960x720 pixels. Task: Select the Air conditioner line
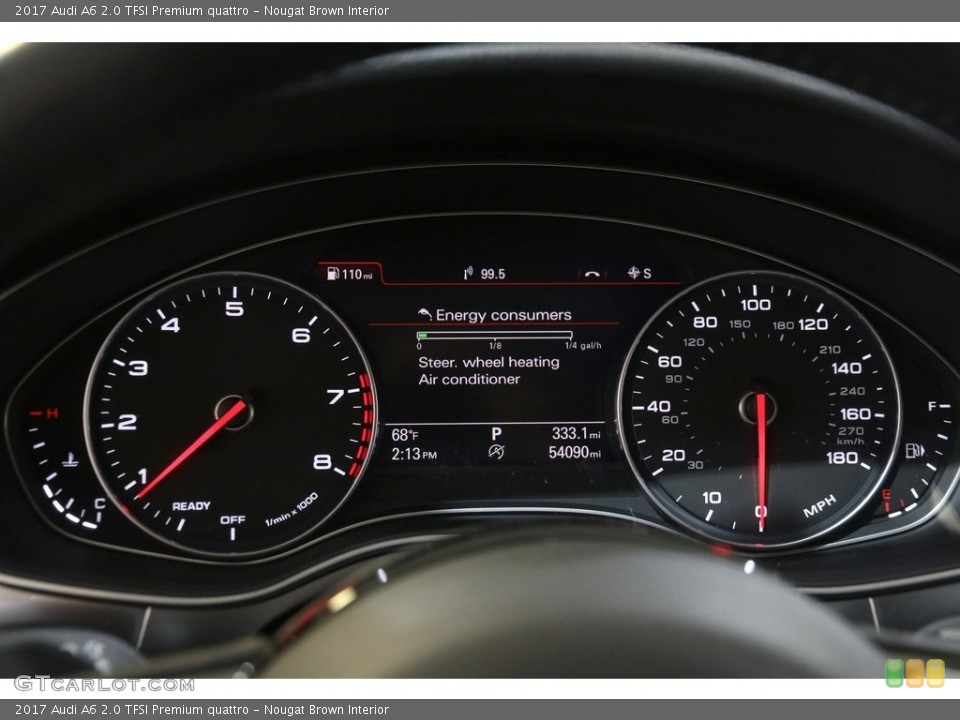(469, 380)
